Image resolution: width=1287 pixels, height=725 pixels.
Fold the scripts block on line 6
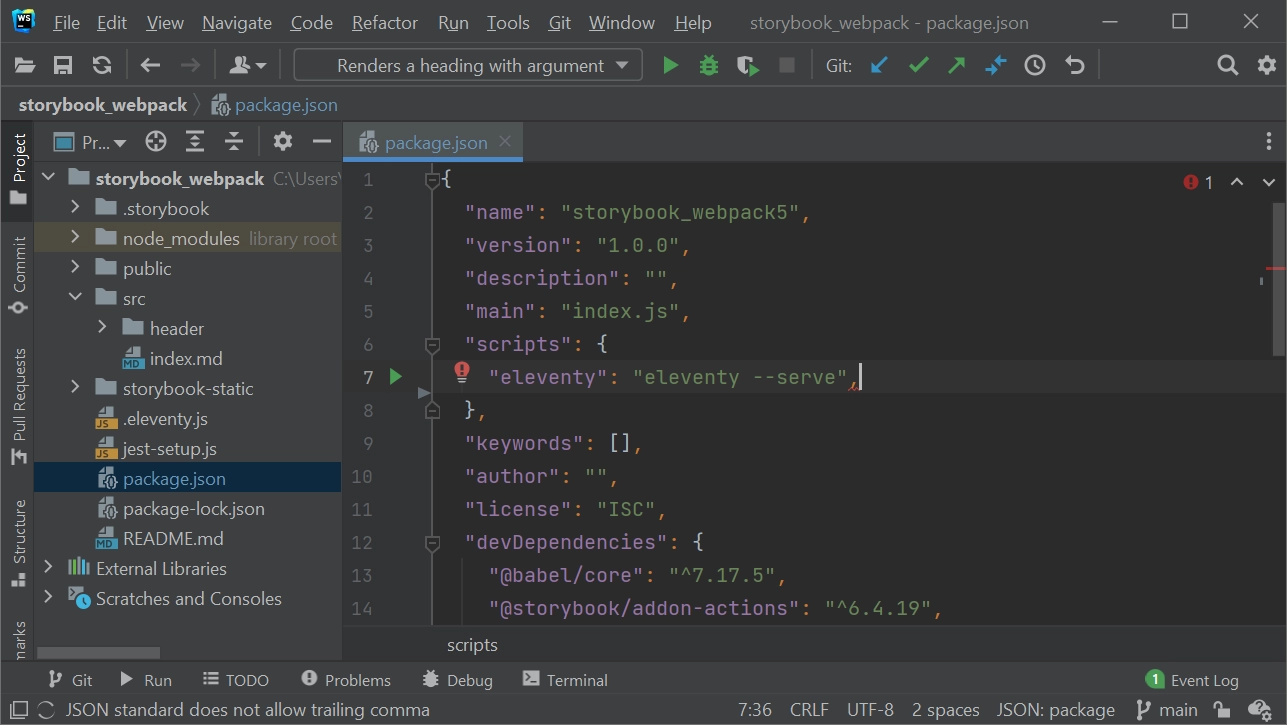coord(432,344)
